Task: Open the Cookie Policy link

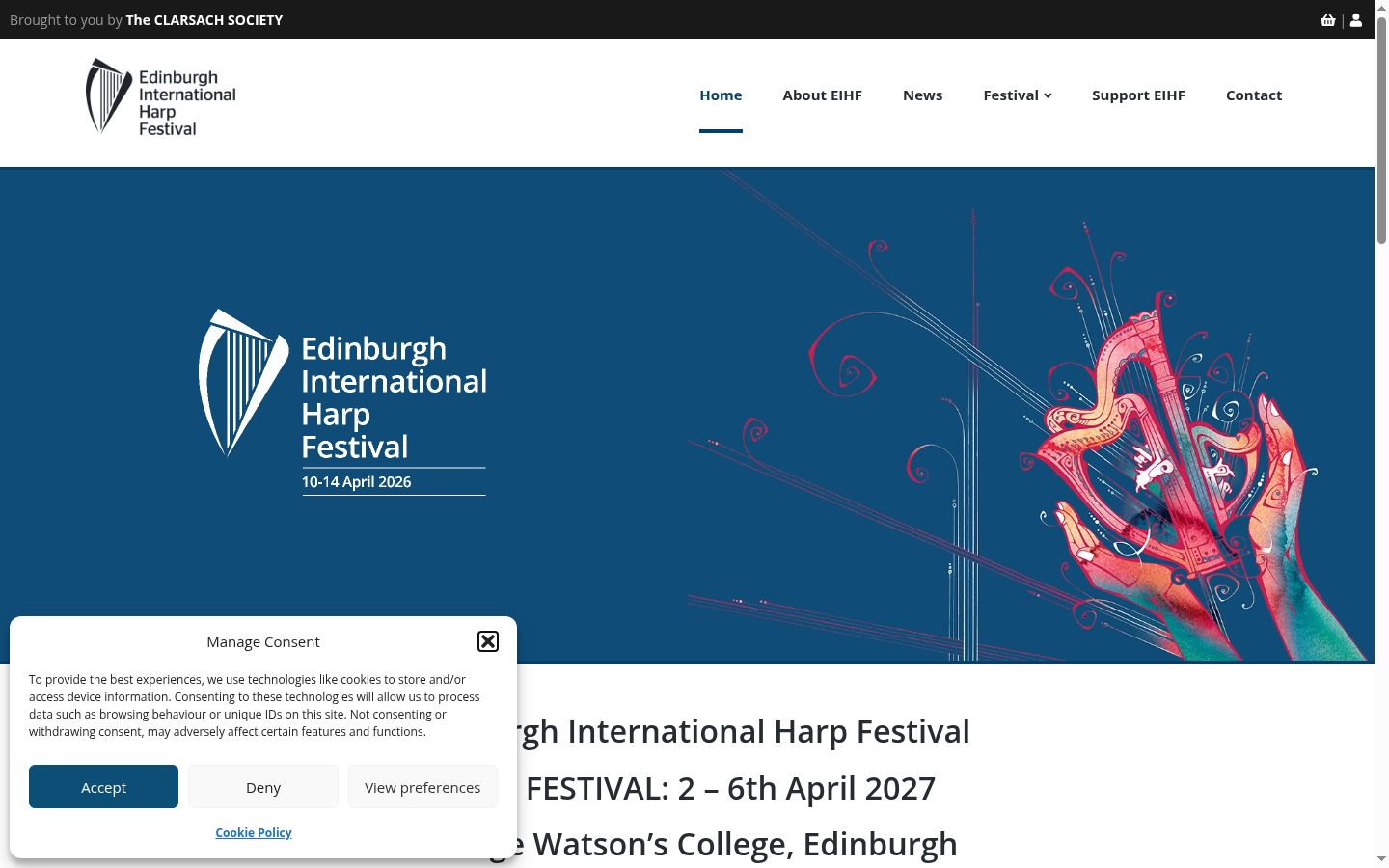Action: (x=254, y=832)
